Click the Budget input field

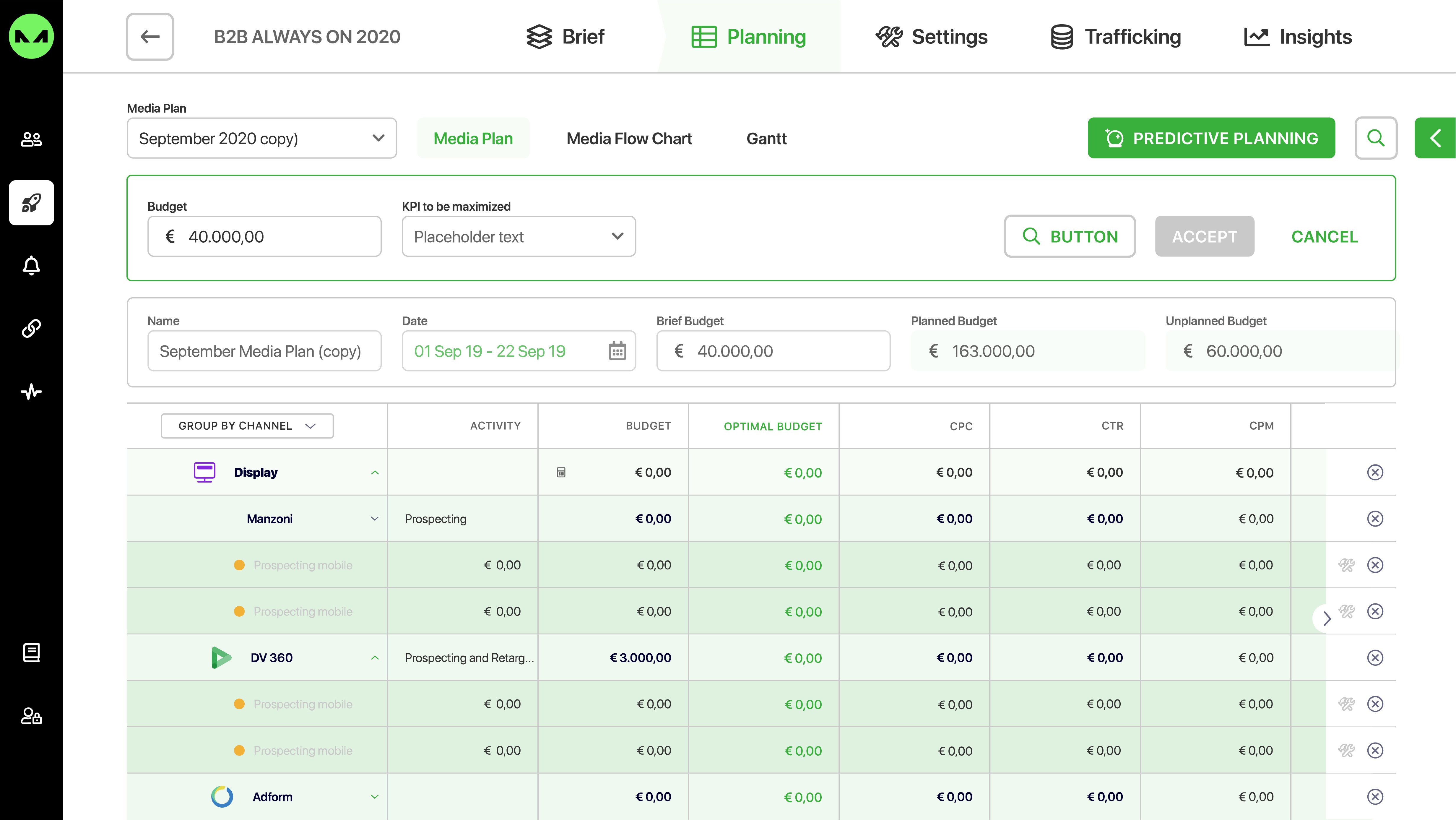click(x=264, y=237)
